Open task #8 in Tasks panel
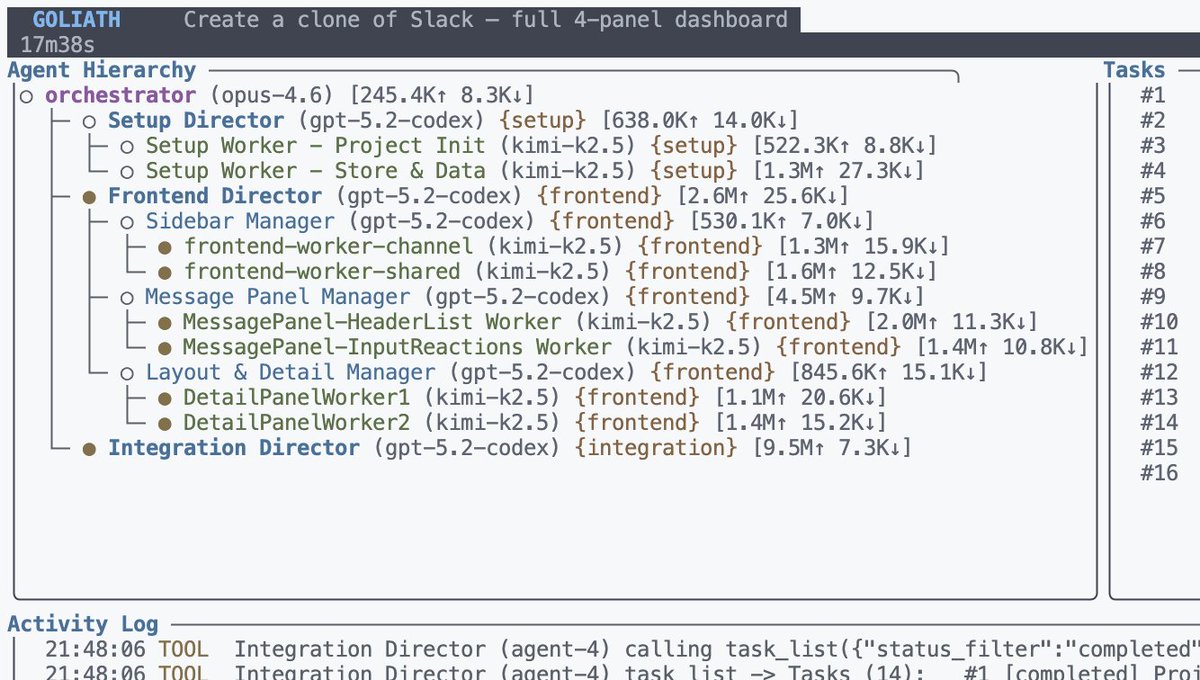Image resolution: width=1200 pixels, height=680 pixels. (x=1153, y=271)
